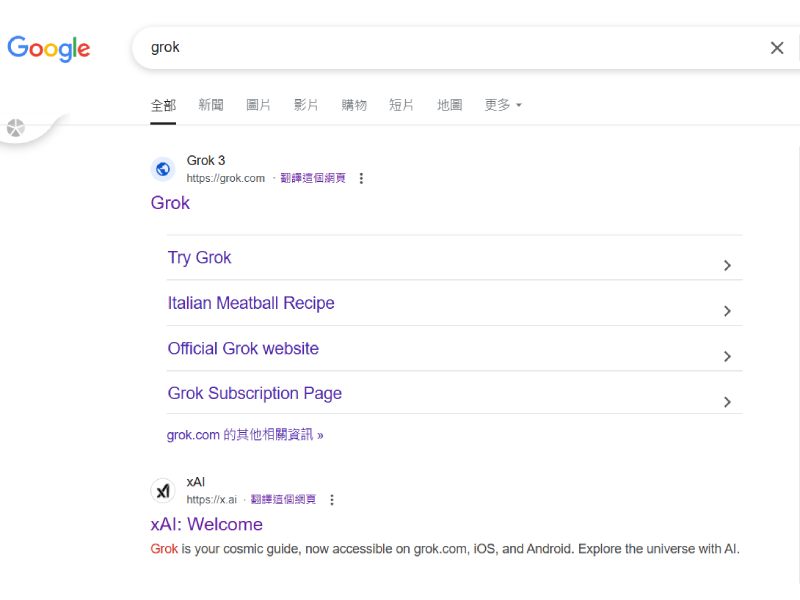This screenshot has width=800, height=600.
Task: Click the xAI result description snippet
Action: click(x=445, y=549)
